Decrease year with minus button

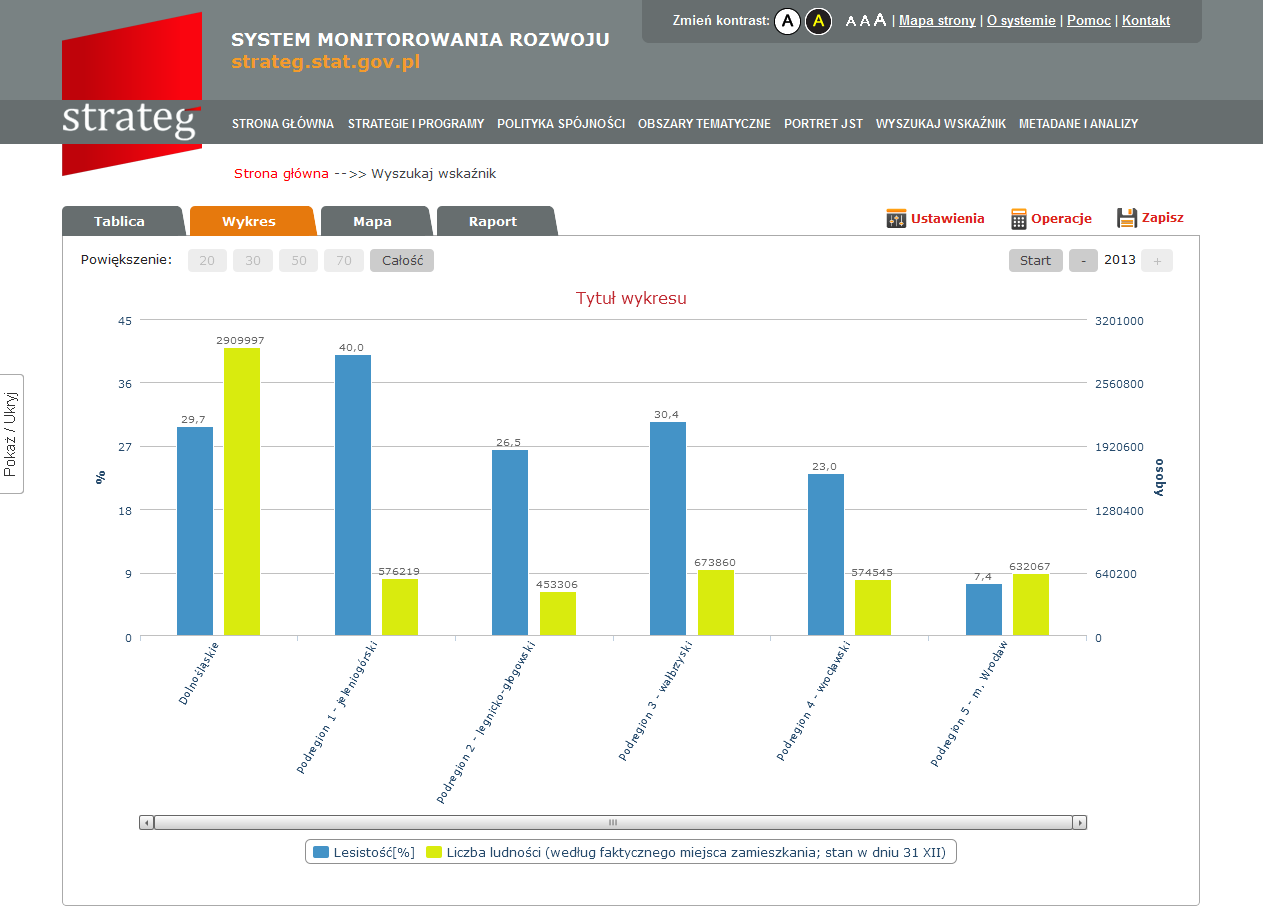[x=1083, y=260]
